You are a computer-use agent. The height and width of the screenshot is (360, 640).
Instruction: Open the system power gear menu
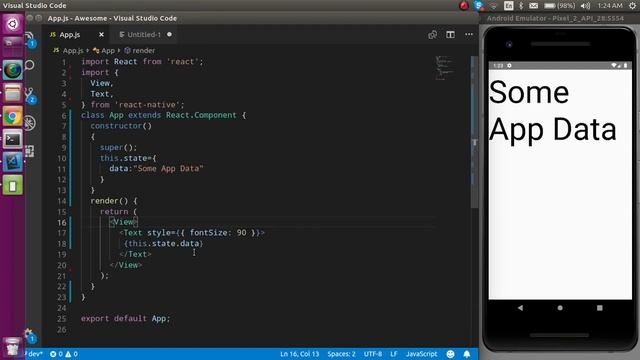point(632,5)
